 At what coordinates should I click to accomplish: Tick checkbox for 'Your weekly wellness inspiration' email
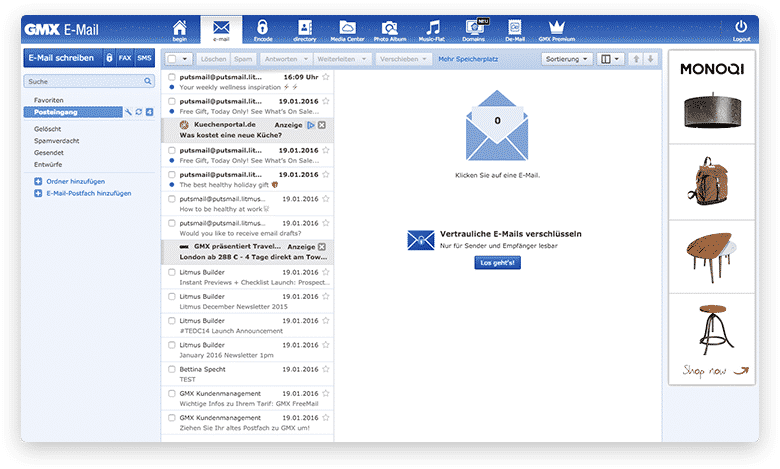[172, 76]
